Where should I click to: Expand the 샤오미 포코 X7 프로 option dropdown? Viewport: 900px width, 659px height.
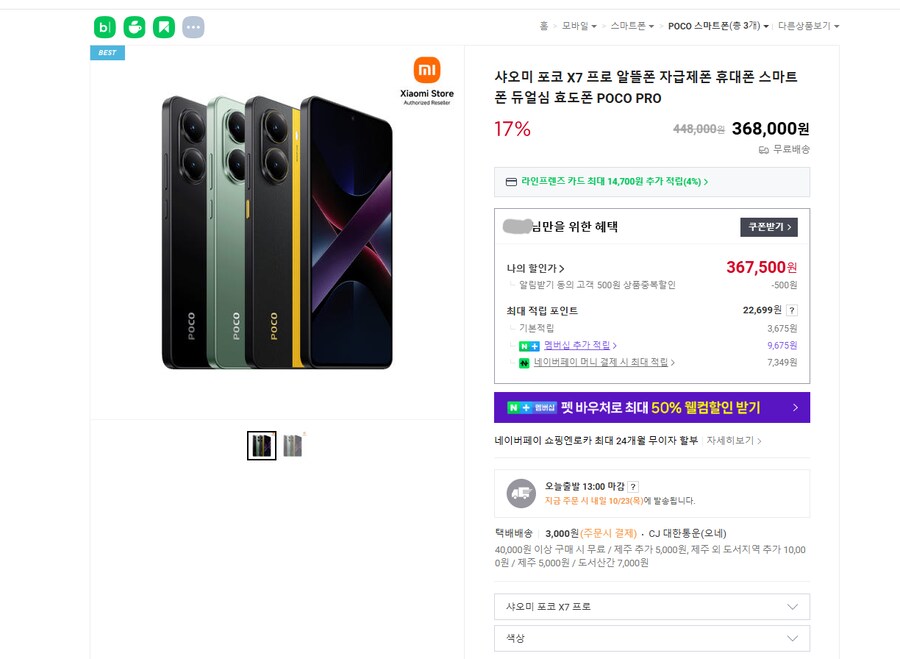651,606
